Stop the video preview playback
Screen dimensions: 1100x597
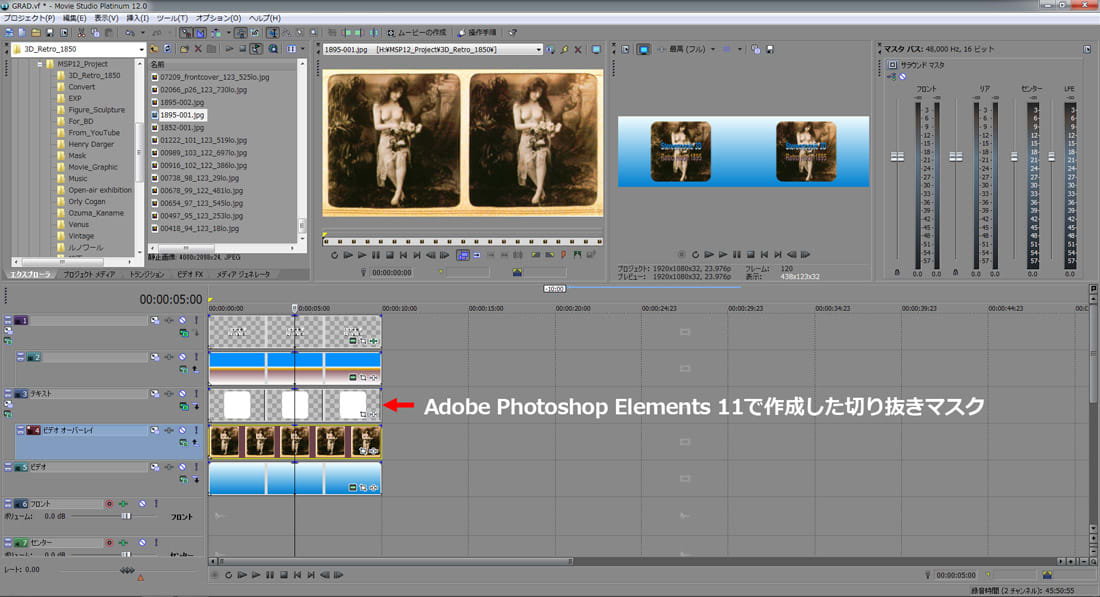[750, 255]
